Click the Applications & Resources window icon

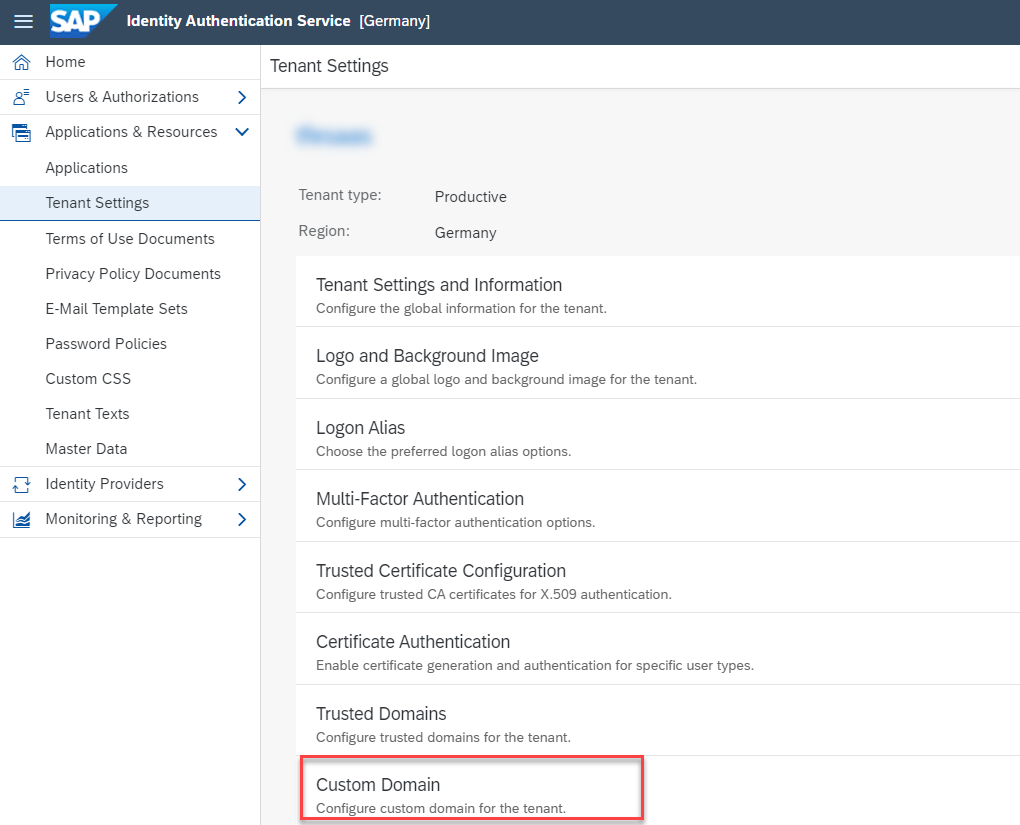21,132
